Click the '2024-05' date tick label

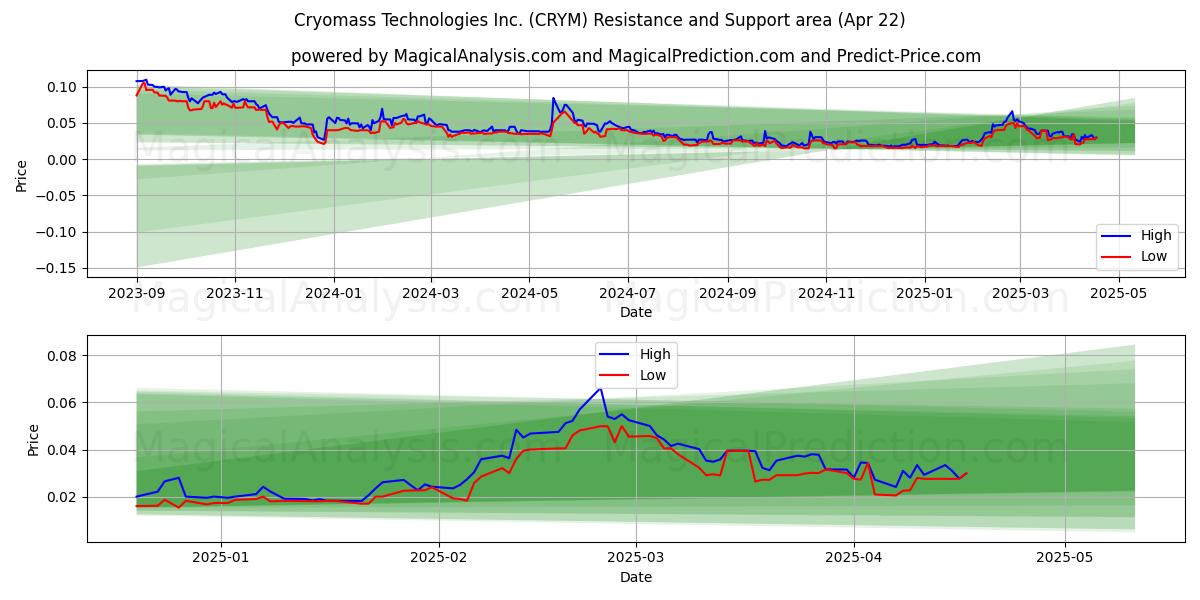coord(528,294)
